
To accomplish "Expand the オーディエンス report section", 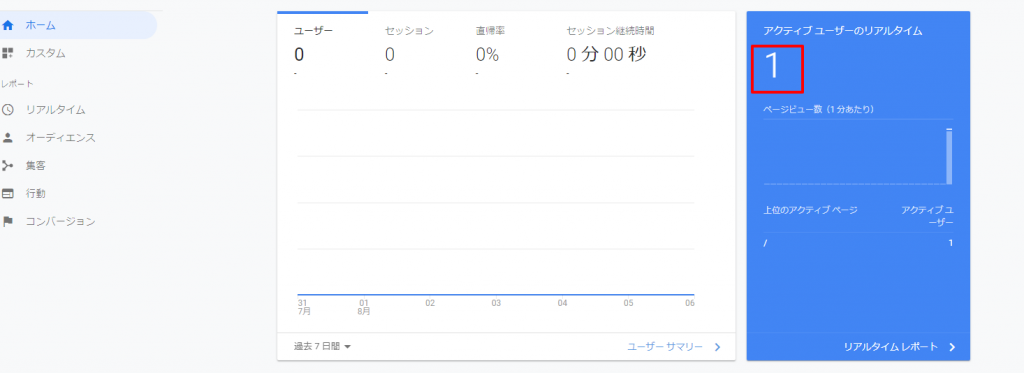I will tap(61, 138).
